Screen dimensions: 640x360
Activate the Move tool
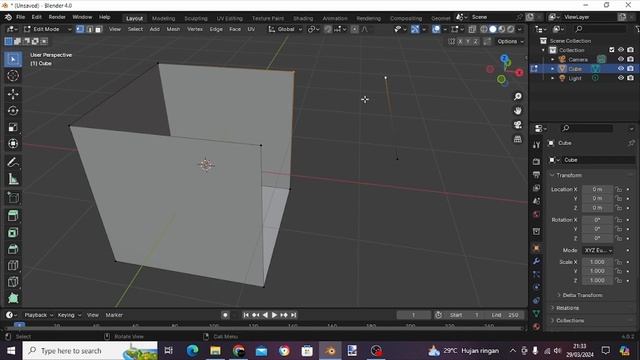coord(13,94)
